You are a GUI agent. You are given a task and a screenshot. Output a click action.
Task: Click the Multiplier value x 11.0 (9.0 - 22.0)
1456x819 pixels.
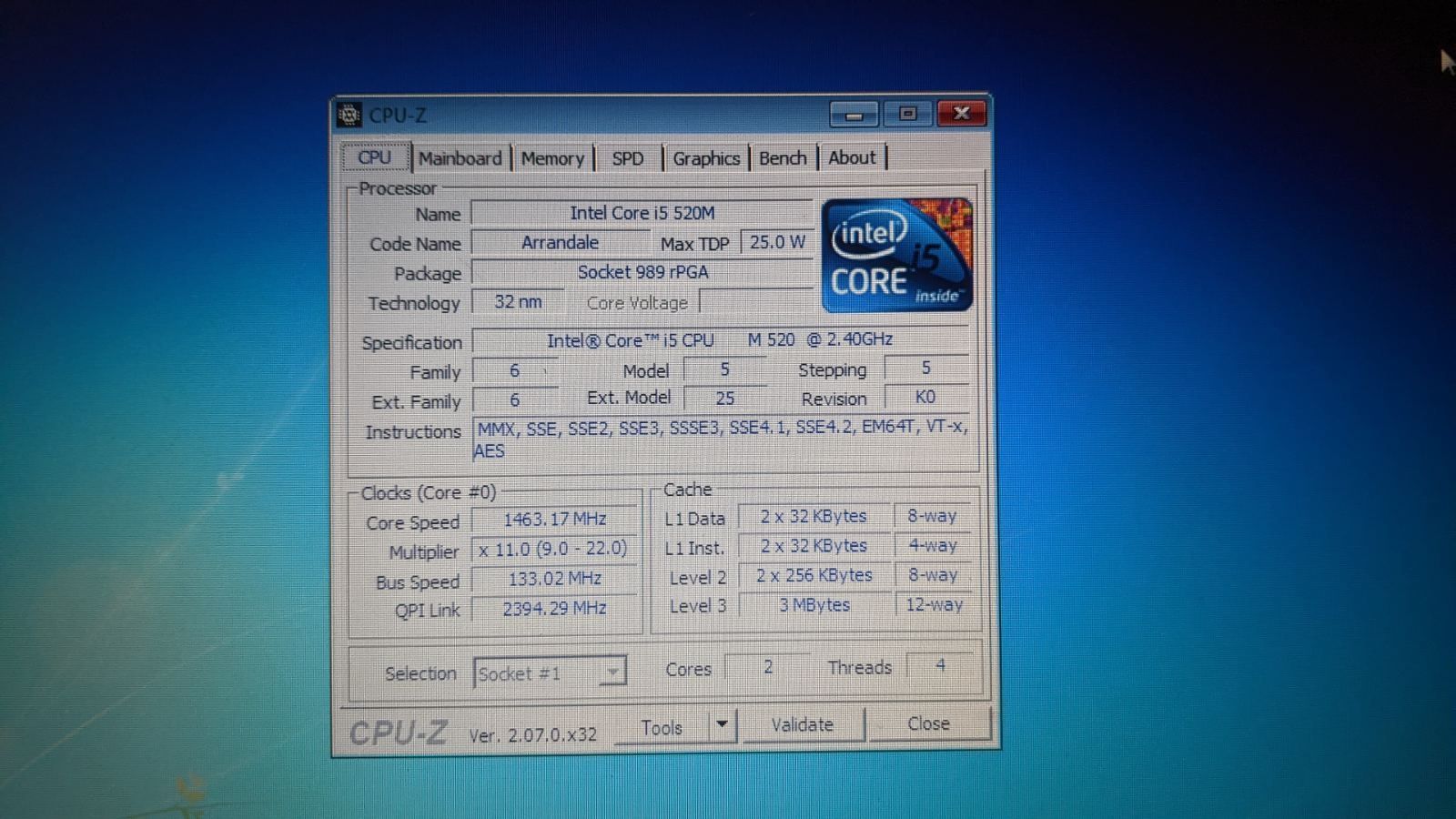(x=555, y=549)
